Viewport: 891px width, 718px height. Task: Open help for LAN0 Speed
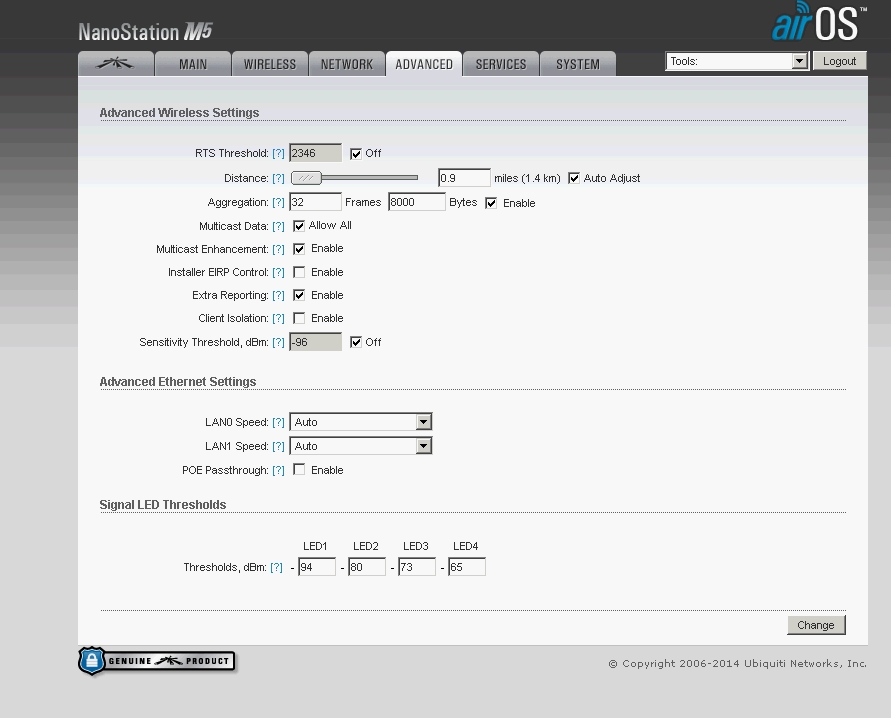tap(278, 423)
